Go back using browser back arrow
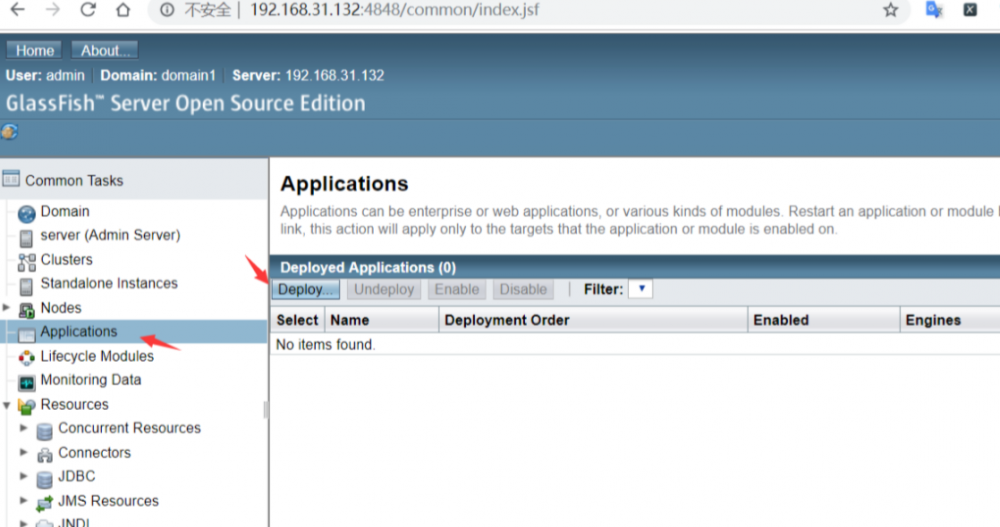The image size is (1000, 527). tap(18, 10)
